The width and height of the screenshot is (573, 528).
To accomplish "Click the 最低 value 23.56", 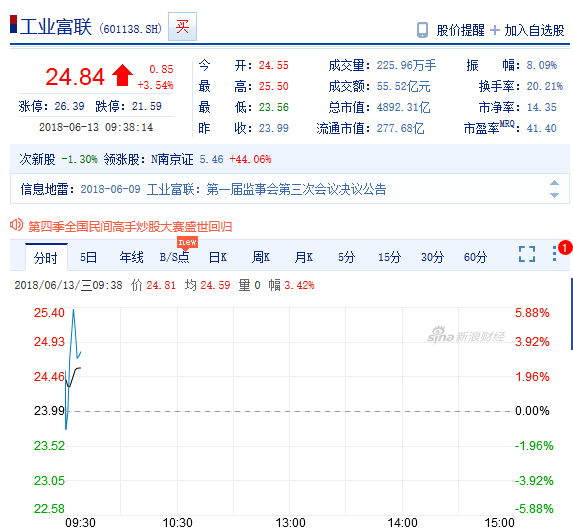I will point(274,107).
